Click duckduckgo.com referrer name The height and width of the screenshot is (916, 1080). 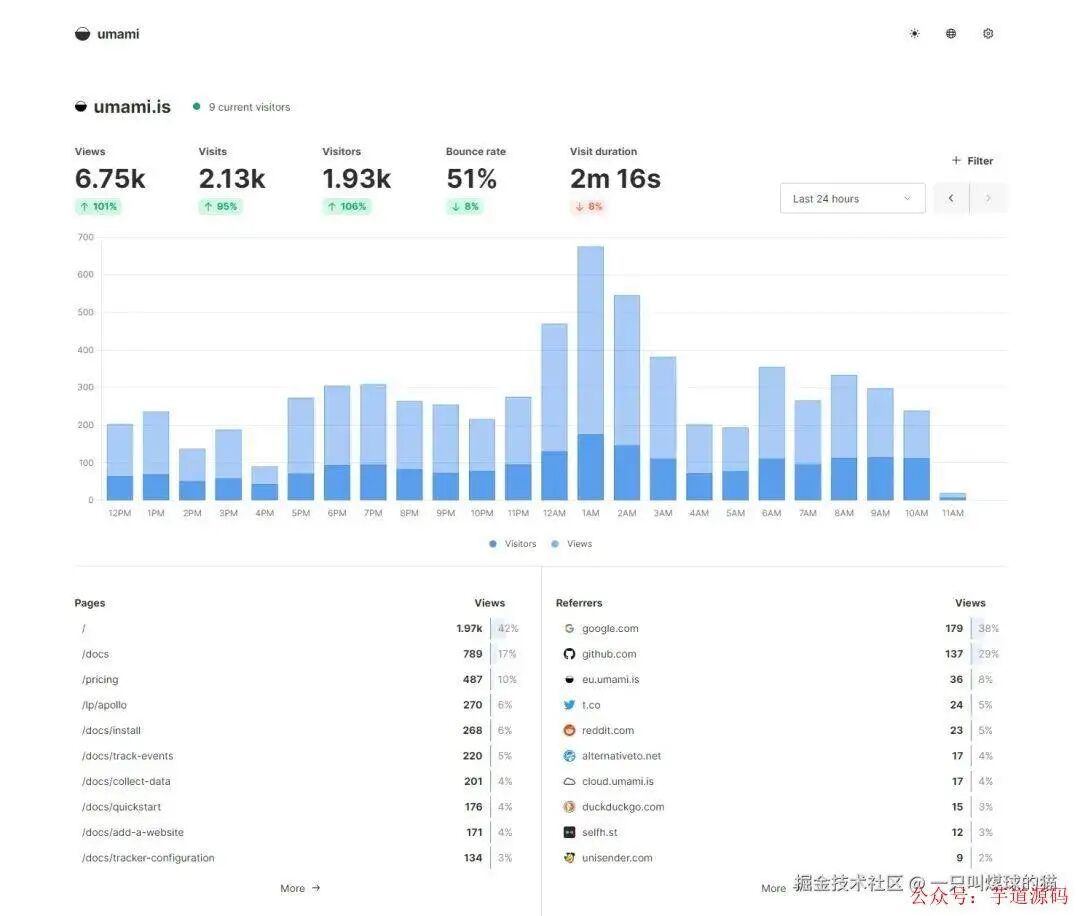[623, 806]
